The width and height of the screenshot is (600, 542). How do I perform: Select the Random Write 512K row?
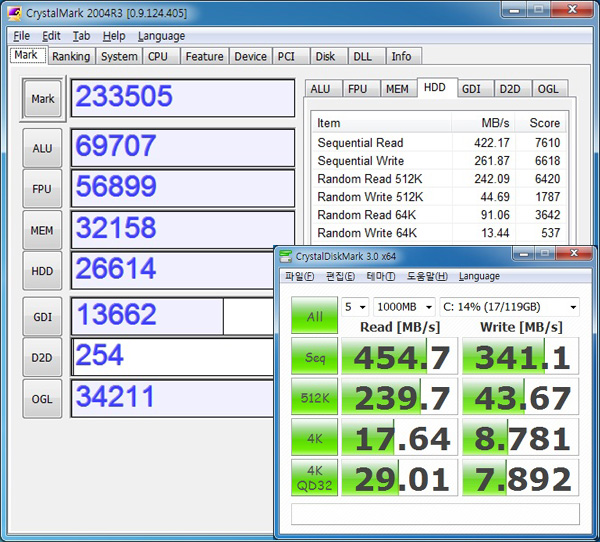[x=439, y=197]
